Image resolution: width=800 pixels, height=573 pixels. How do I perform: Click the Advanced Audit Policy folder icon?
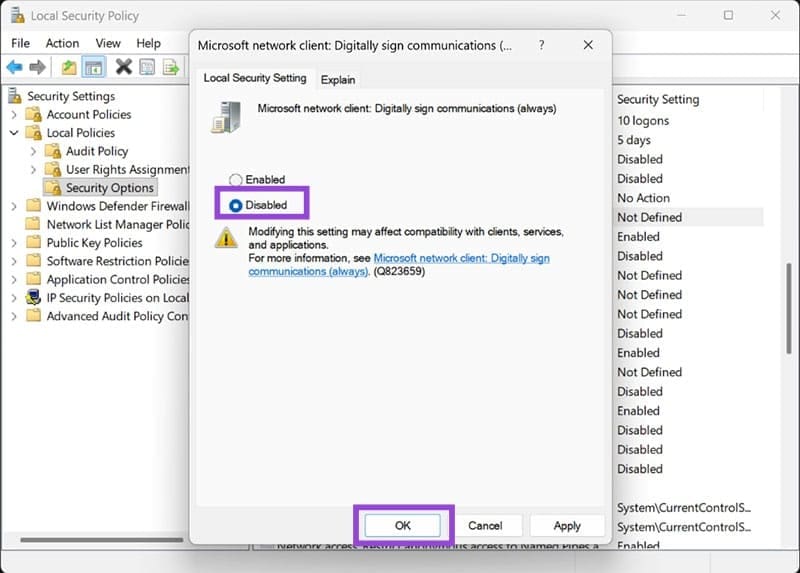[34, 316]
